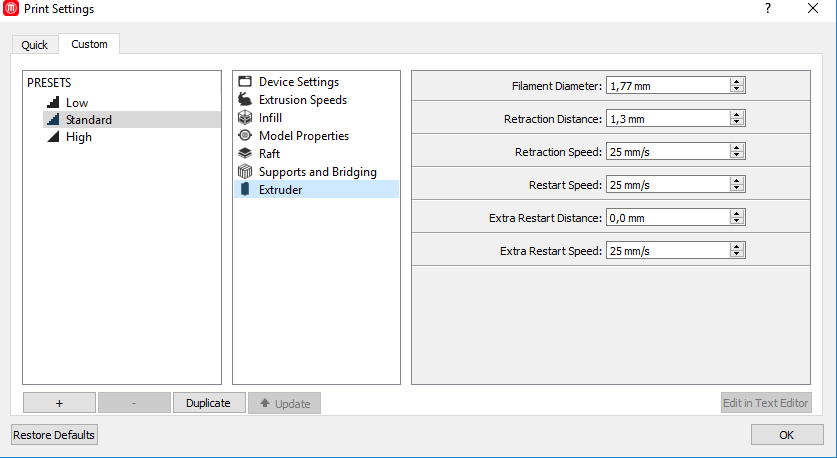Click the Low preset quality icon
The image size is (837, 458).
pyautogui.click(x=53, y=102)
